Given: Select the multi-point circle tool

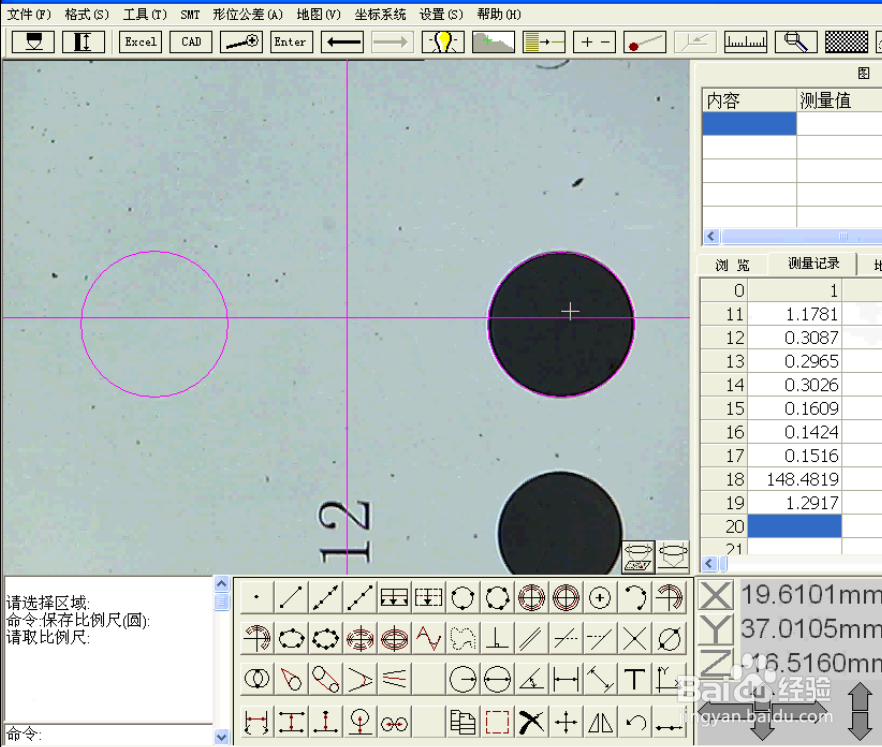Looking at the screenshot, I should click(x=497, y=597).
